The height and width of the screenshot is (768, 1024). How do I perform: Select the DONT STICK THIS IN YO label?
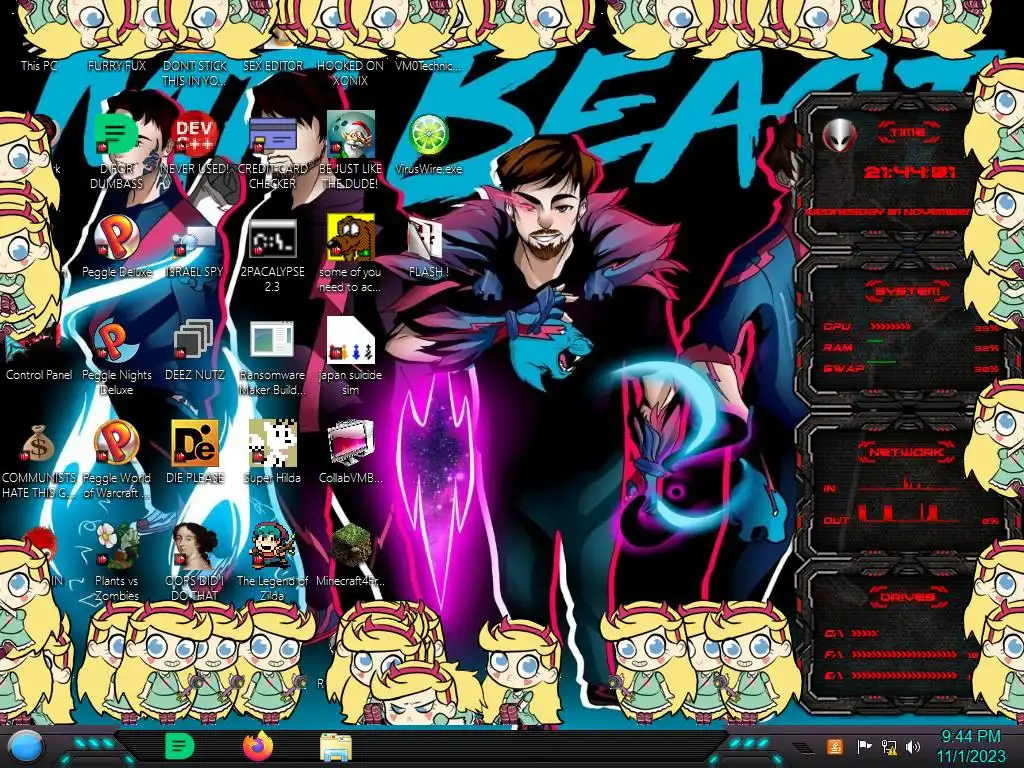[x=195, y=73]
